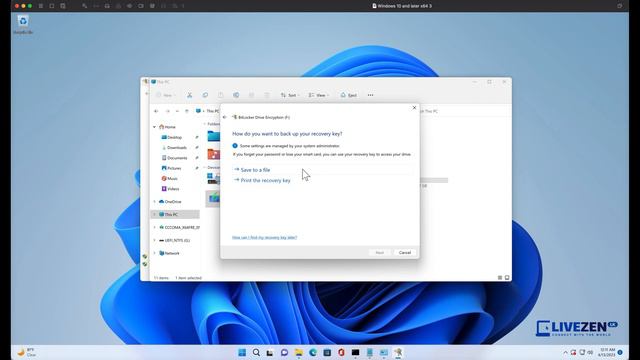Click the Delete icon in Explorer toolbar
Screen dimensions: 640x360
click(267, 95)
